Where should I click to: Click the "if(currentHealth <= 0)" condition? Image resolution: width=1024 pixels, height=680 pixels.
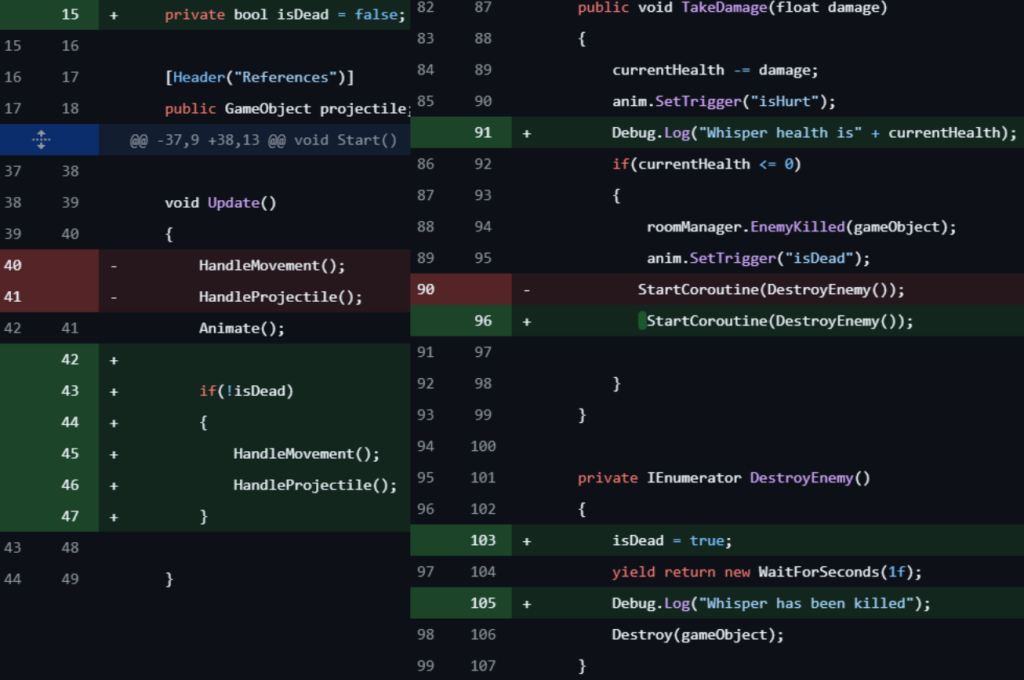pos(706,164)
